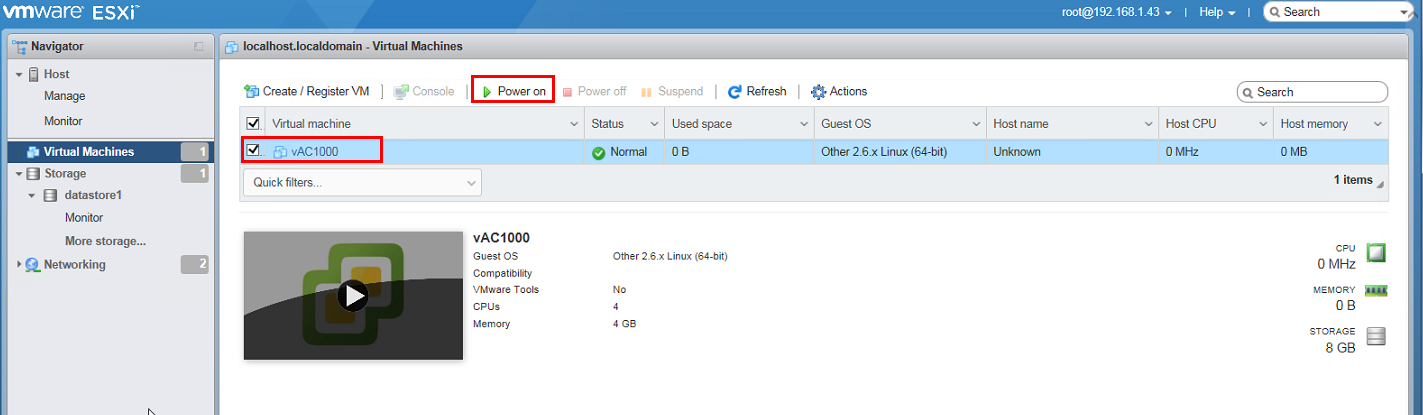Click the Storage database icon
The height and width of the screenshot is (415, 1423).
point(34,174)
